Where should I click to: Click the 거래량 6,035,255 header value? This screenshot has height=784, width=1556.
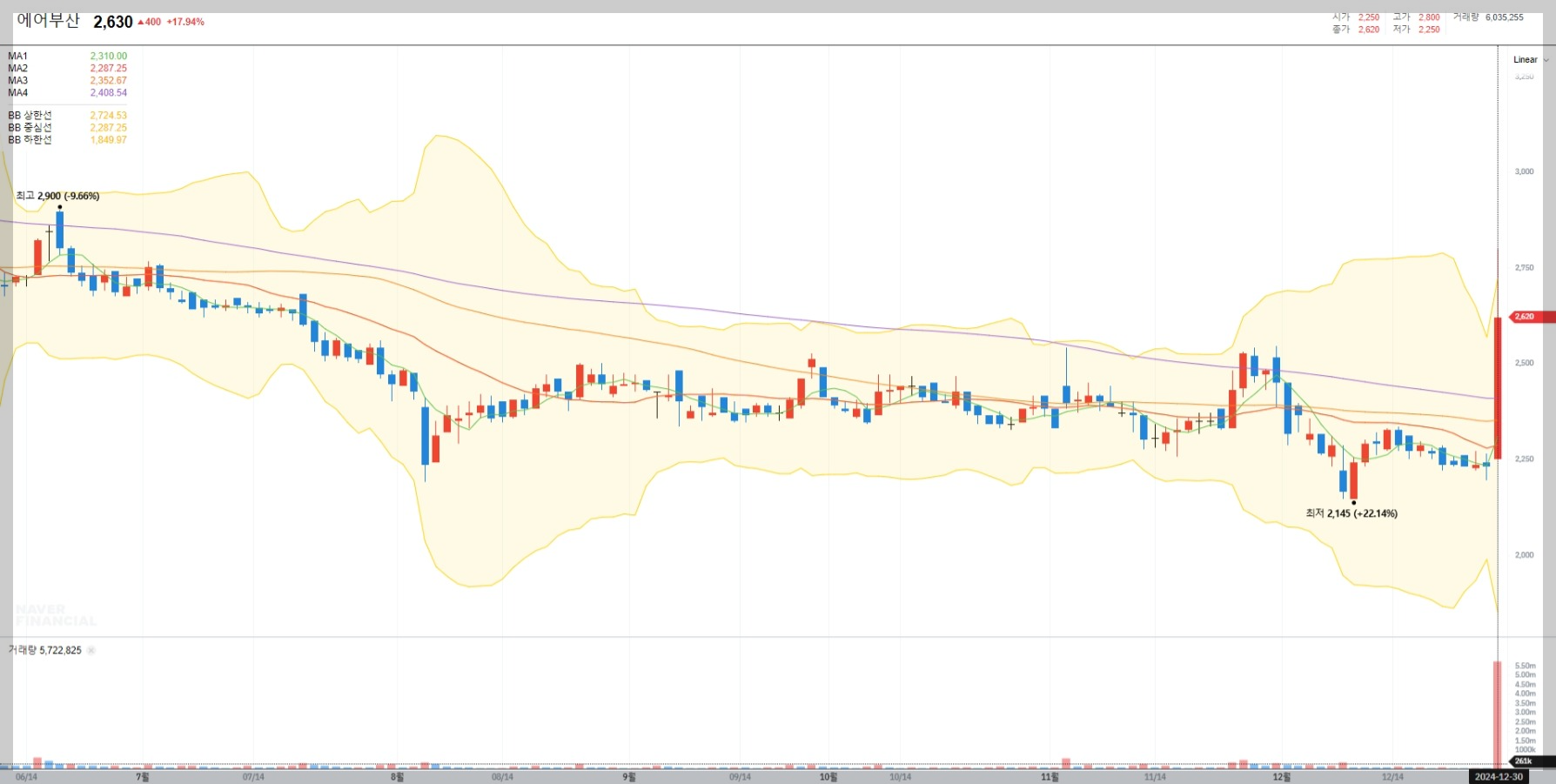click(x=1488, y=17)
